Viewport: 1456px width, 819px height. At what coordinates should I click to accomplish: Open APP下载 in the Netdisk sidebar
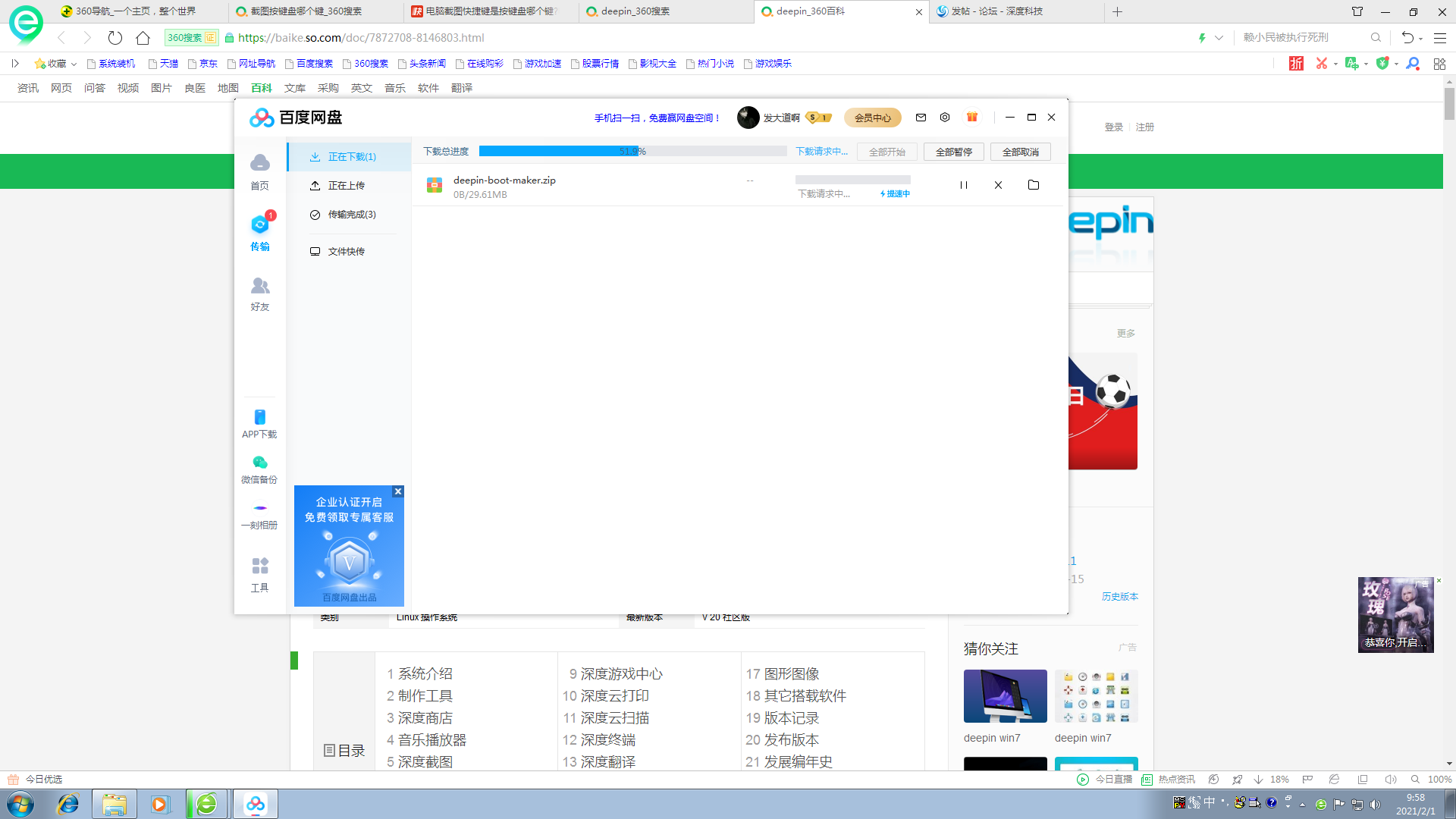point(259,424)
